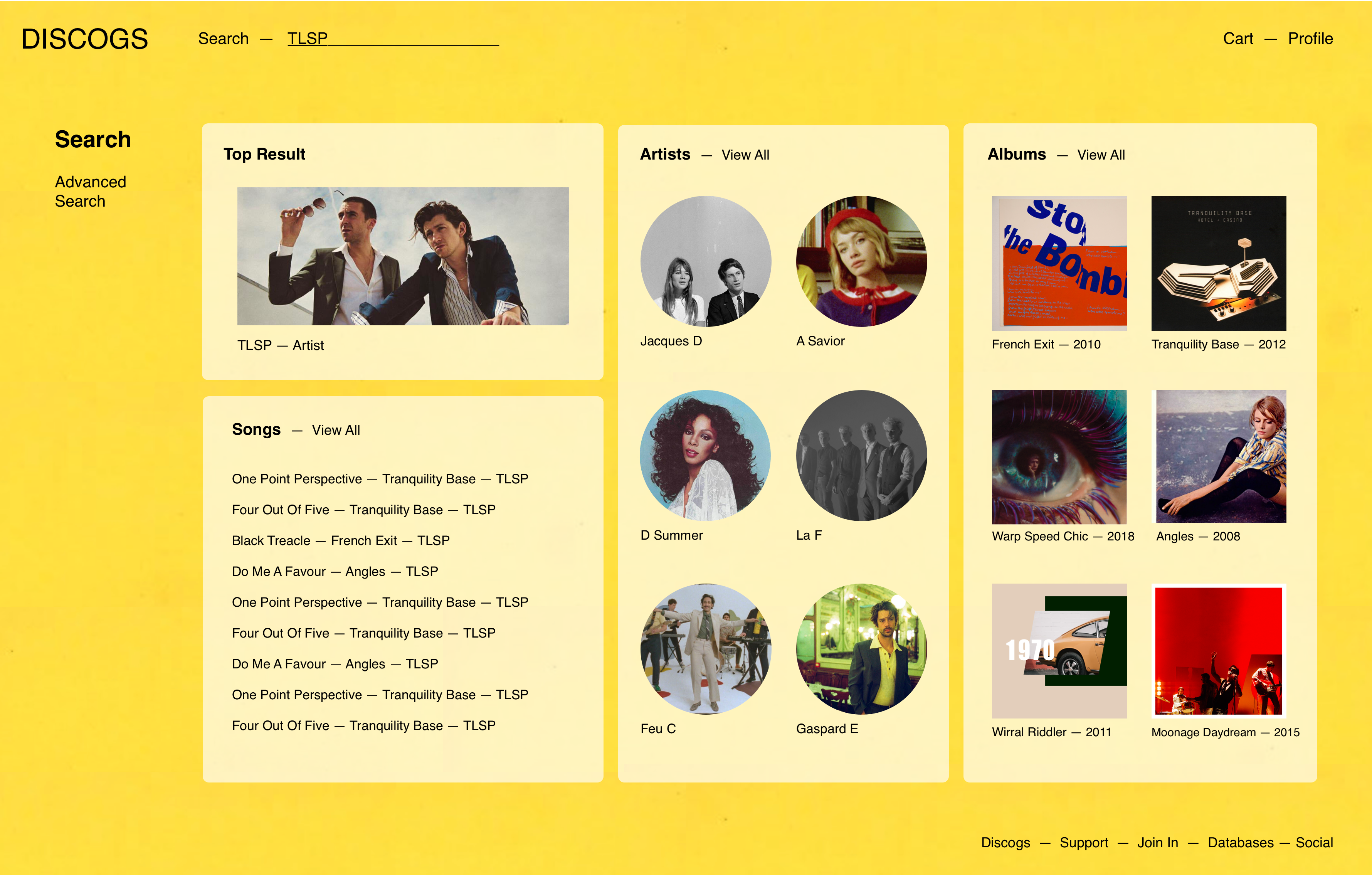This screenshot has height=875, width=1372.
Task: Click the 'A Savior' artist name
Action: (820, 341)
